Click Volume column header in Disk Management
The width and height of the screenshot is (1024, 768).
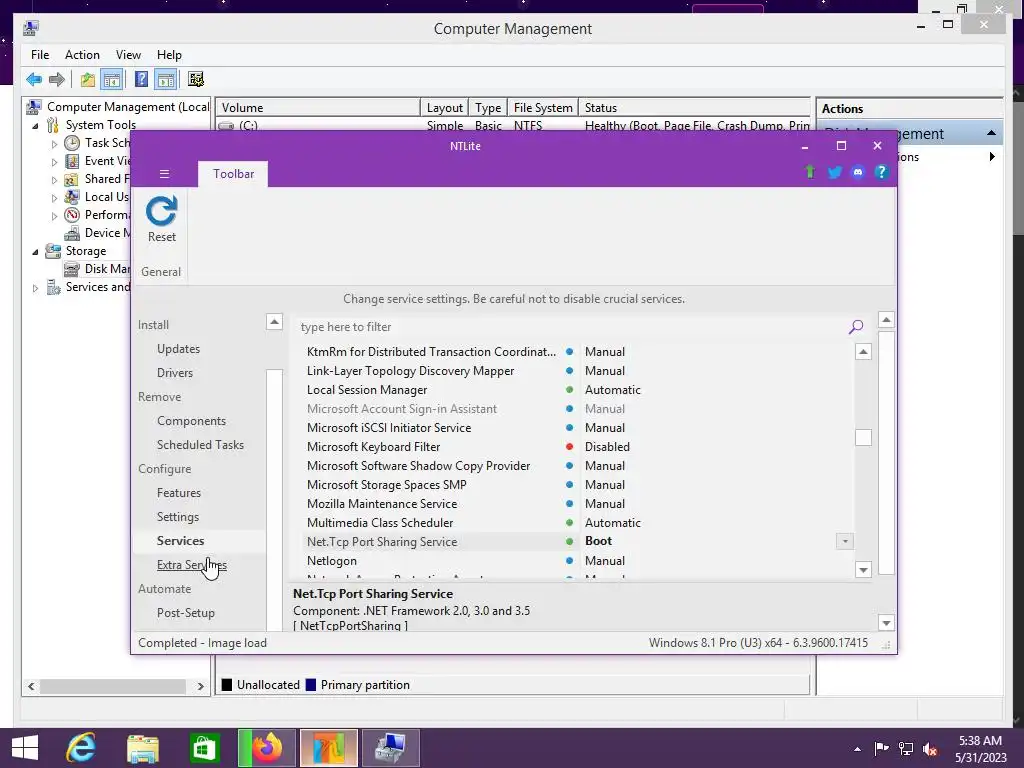(318, 108)
